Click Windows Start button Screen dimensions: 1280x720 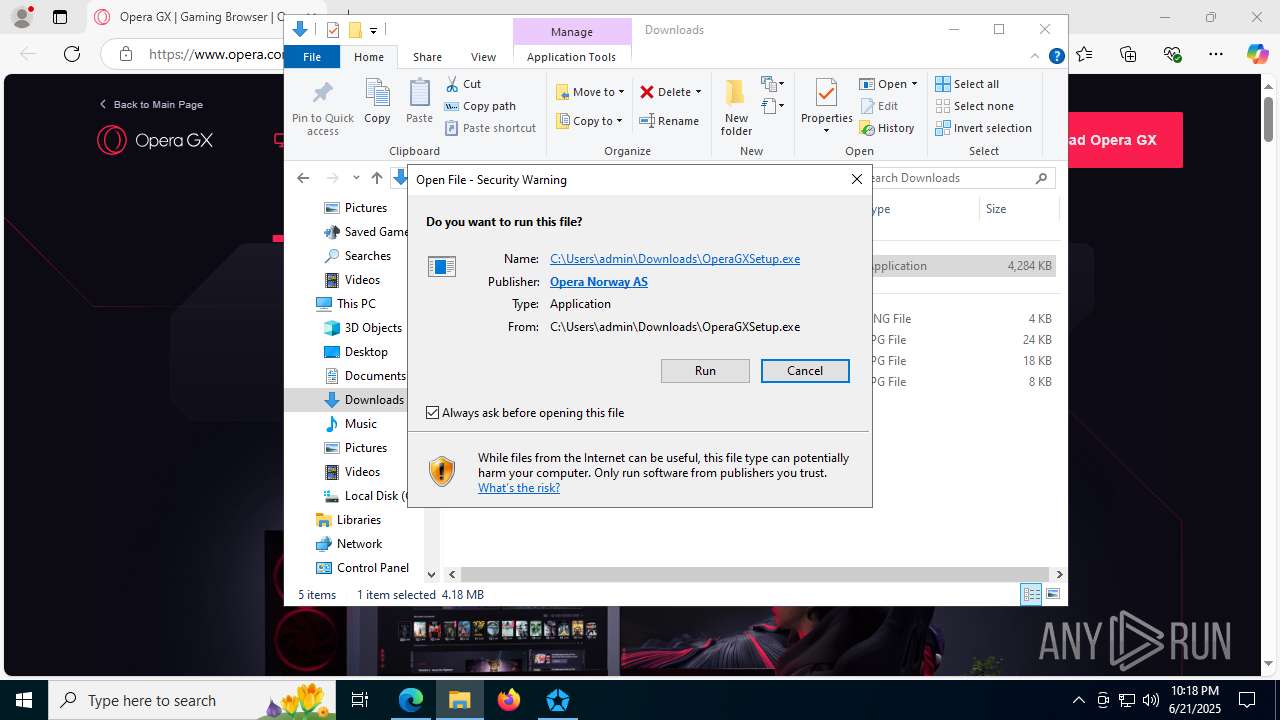coord(23,700)
